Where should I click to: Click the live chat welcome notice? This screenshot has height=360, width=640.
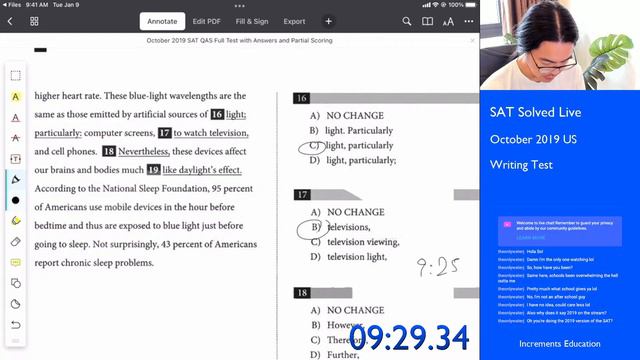click(x=560, y=231)
